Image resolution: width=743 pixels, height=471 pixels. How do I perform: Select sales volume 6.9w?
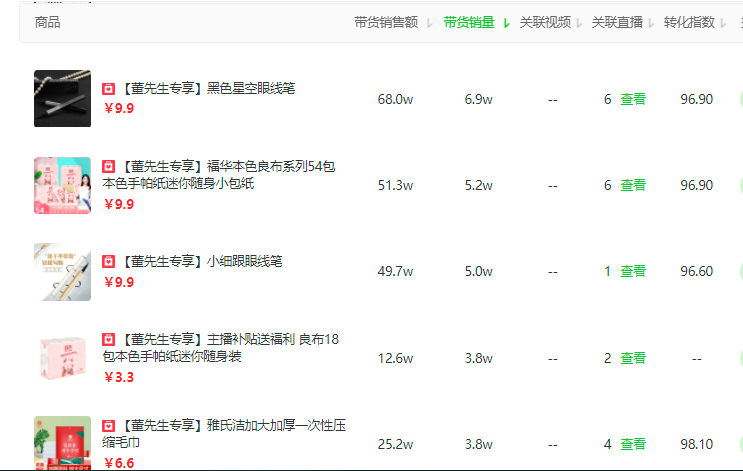point(479,100)
